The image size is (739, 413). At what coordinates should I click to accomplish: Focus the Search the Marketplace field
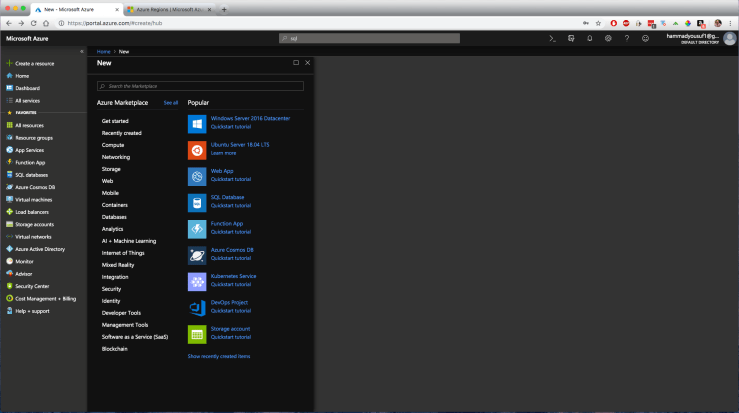200,86
